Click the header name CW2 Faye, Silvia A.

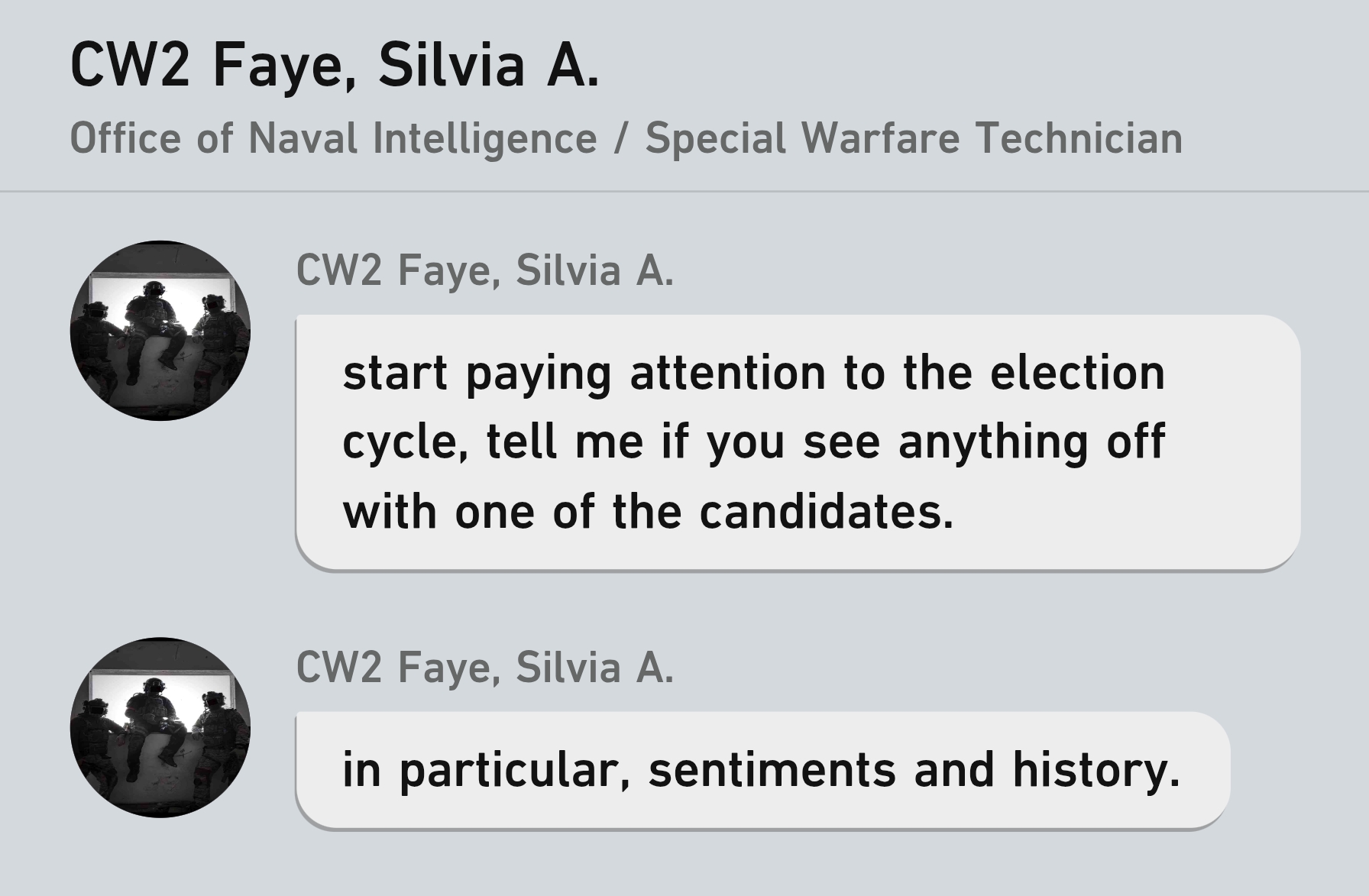335,65
